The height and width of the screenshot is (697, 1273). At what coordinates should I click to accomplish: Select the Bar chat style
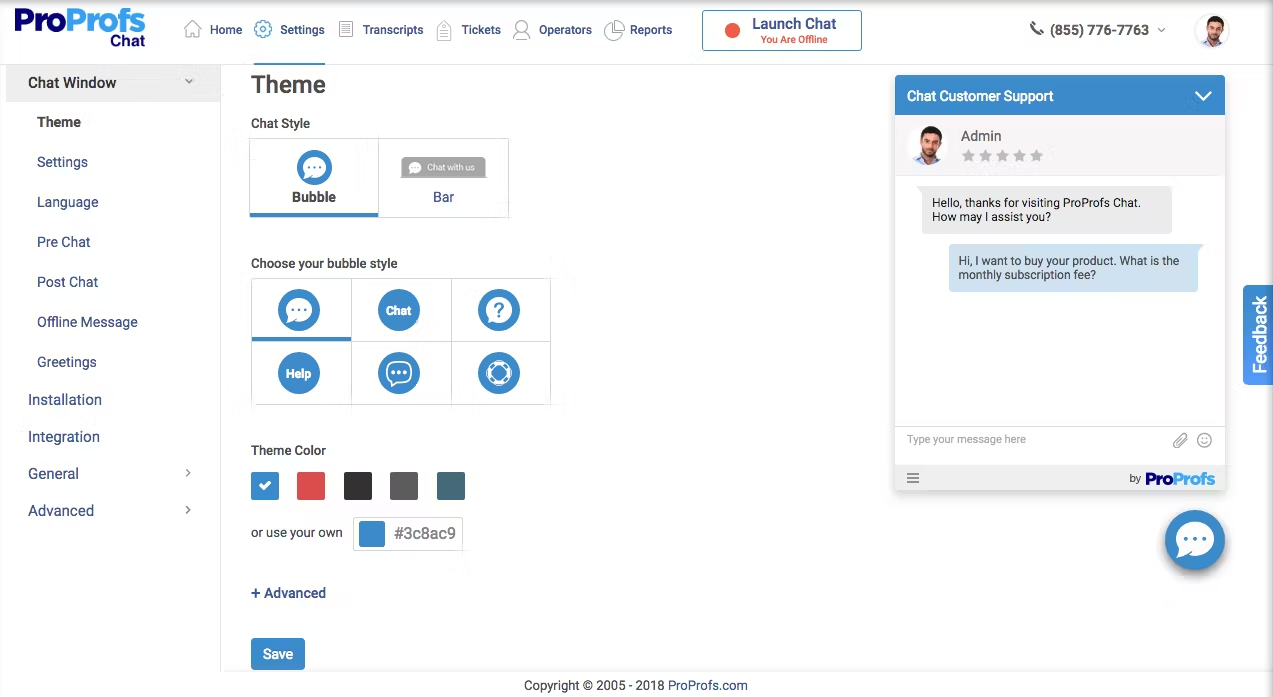click(444, 178)
